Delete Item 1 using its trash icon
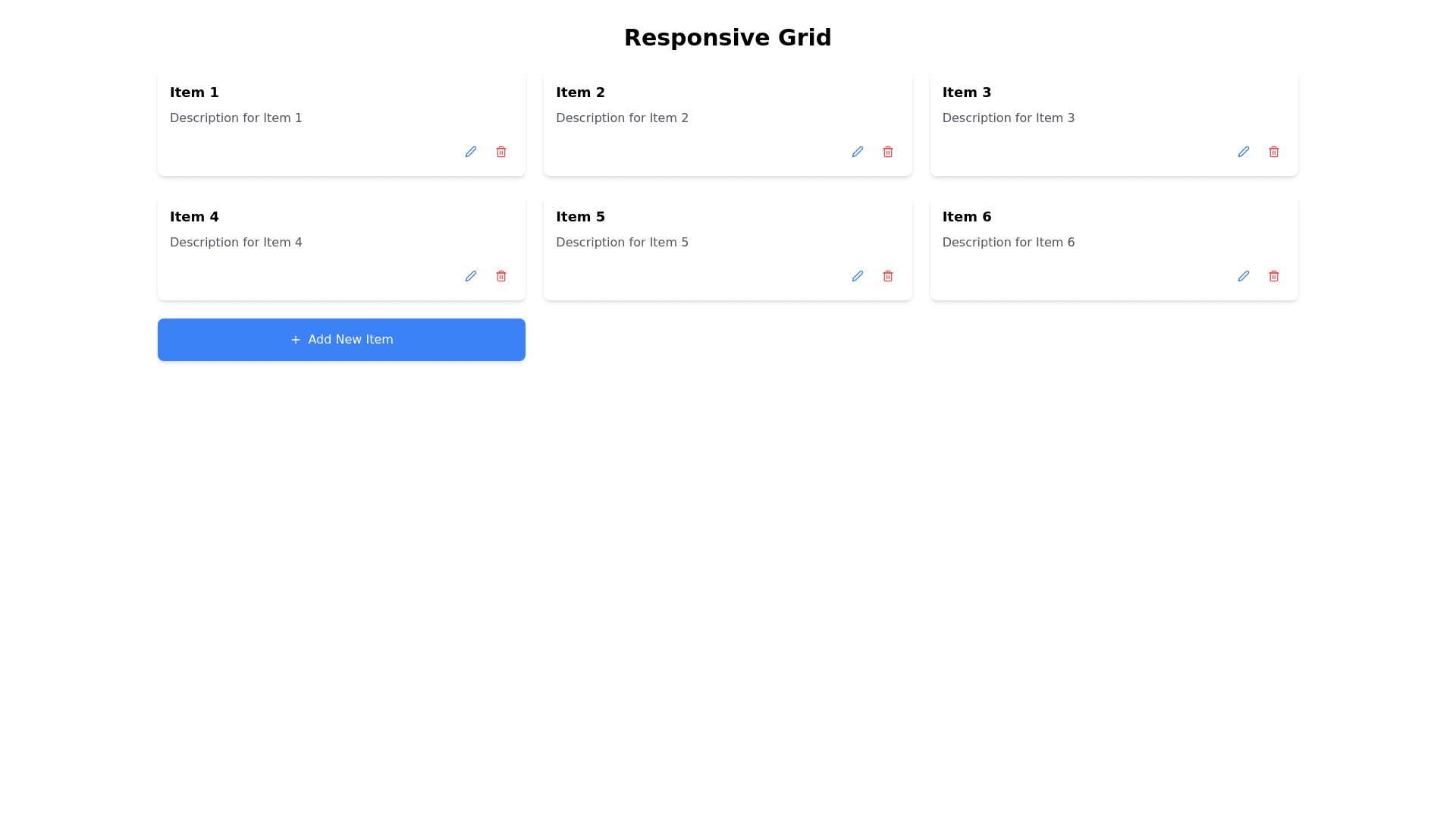This screenshot has width=1456, height=819. click(500, 152)
